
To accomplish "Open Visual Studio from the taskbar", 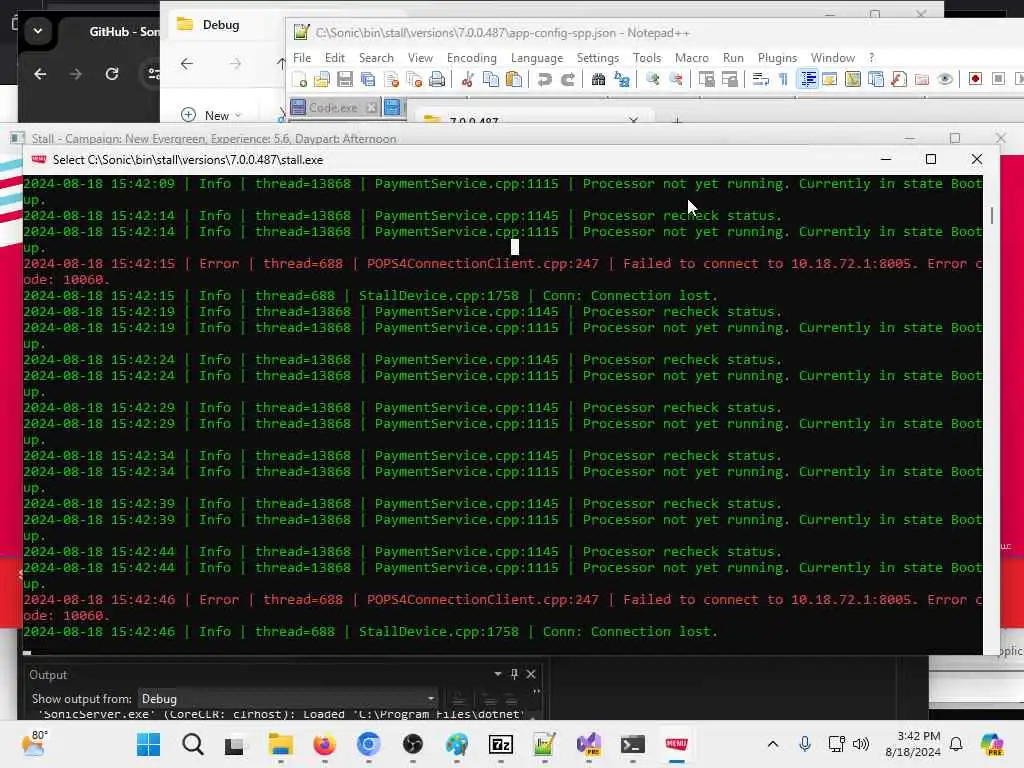I will pos(589,744).
